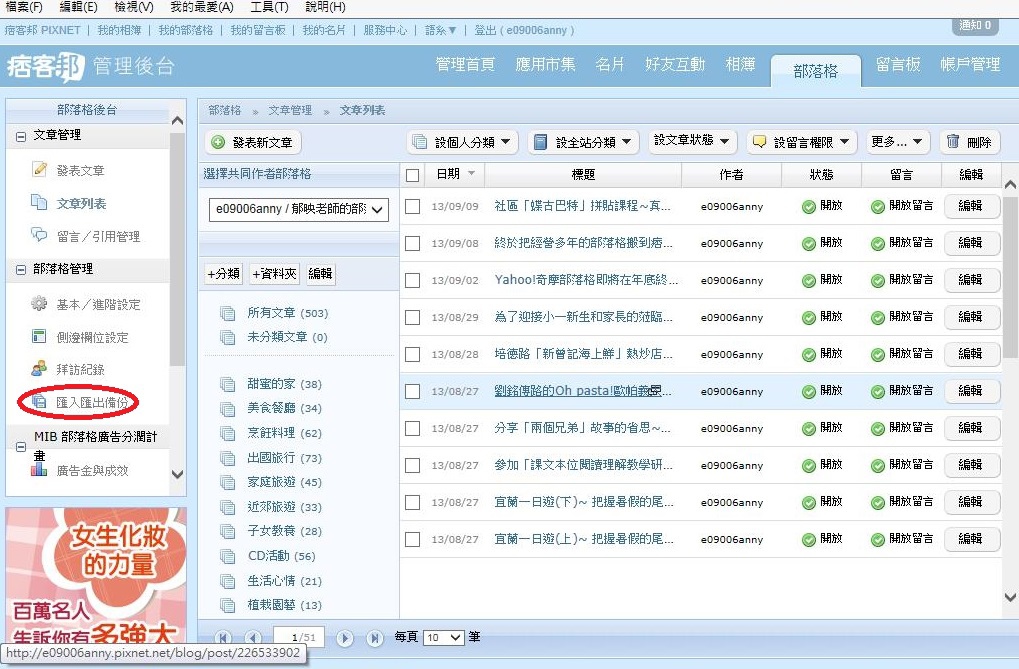
Task: Click the backup icon for 匯入匯出備份
Action: pos(39,402)
